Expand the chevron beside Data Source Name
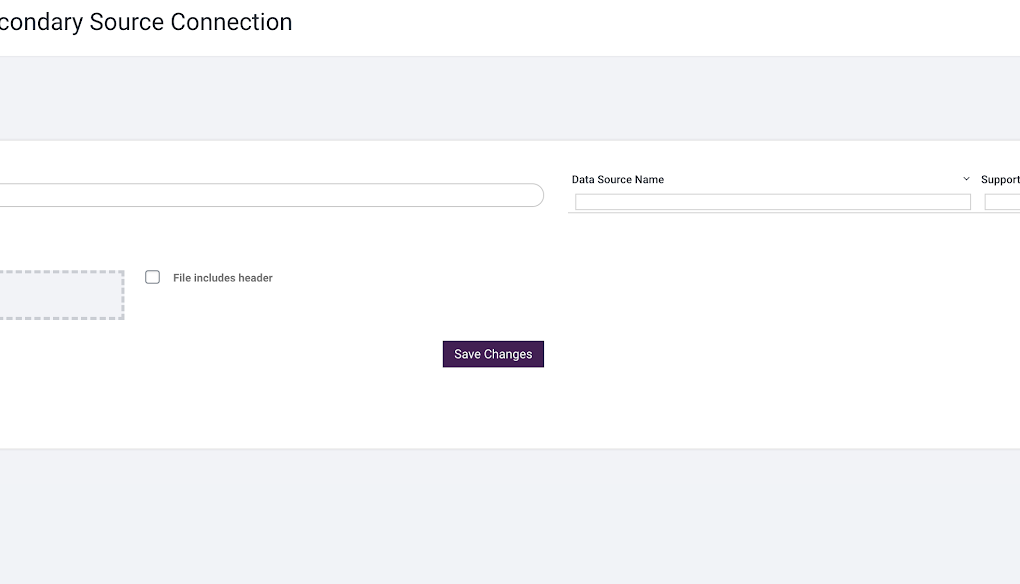Image resolution: width=1020 pixels, height=584 pixels. click(966, 179)
